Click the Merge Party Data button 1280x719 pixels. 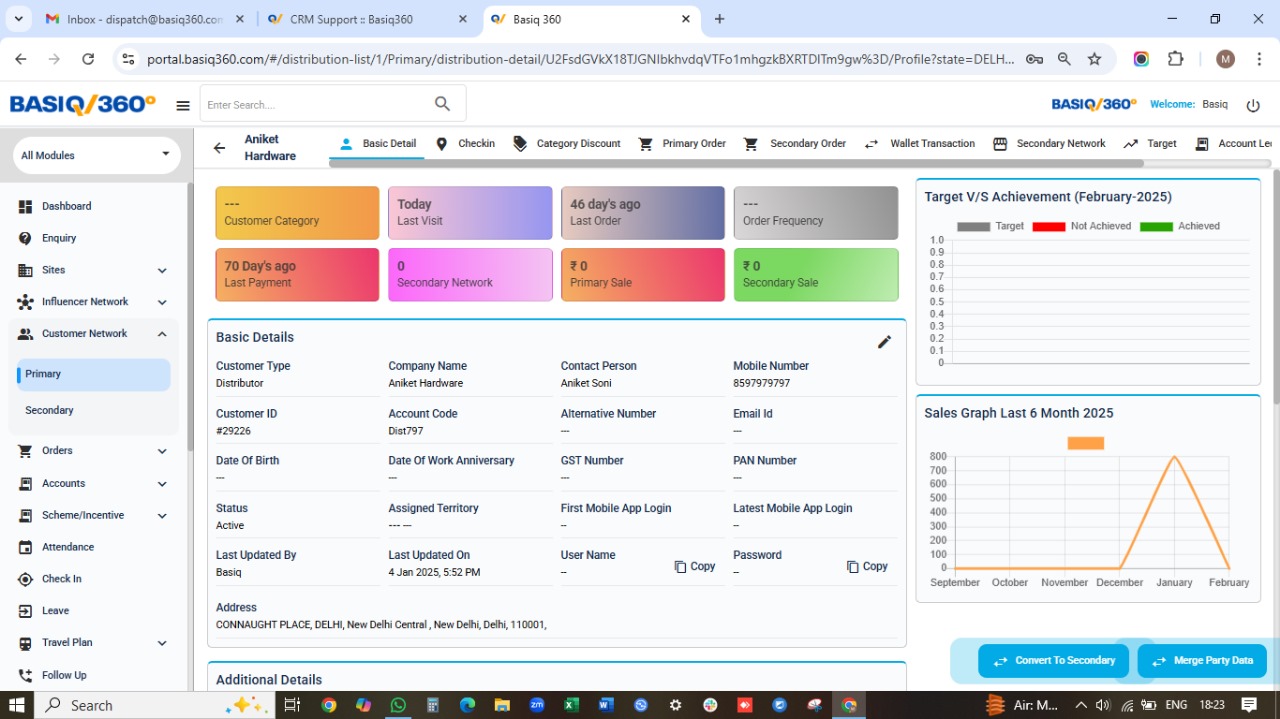point(1201,660)
